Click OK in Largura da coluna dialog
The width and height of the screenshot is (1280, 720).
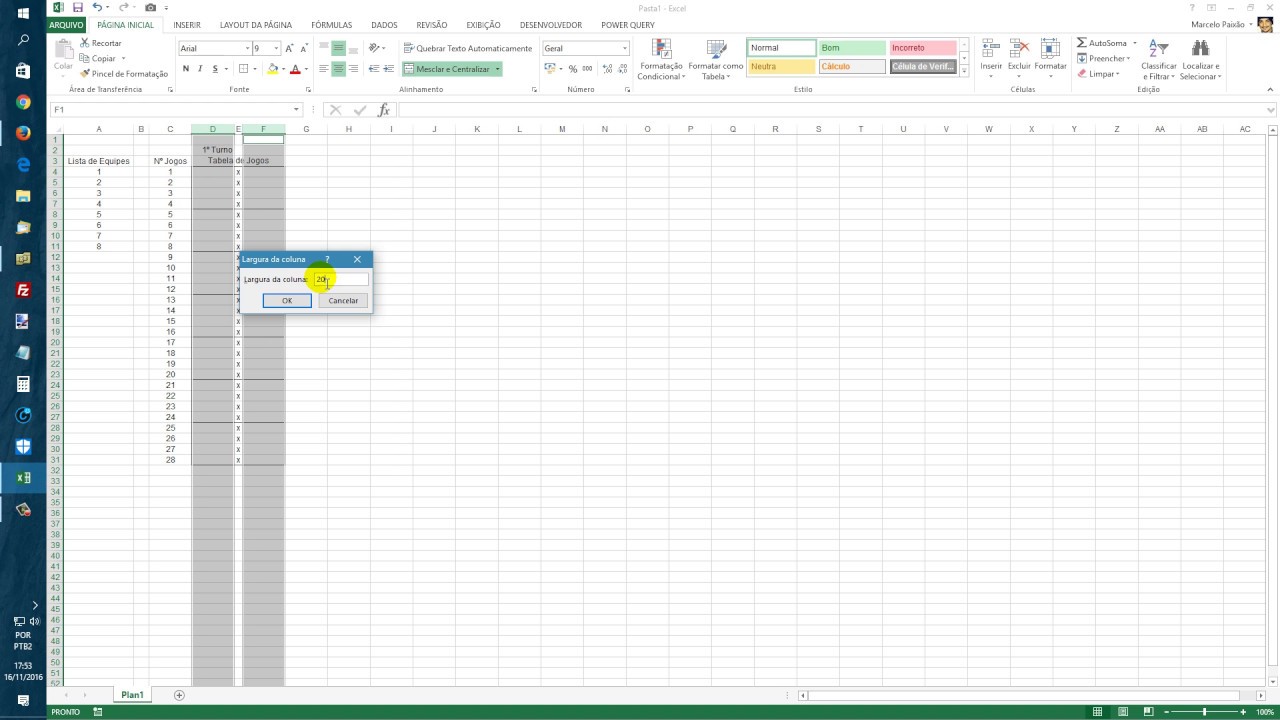287,300
